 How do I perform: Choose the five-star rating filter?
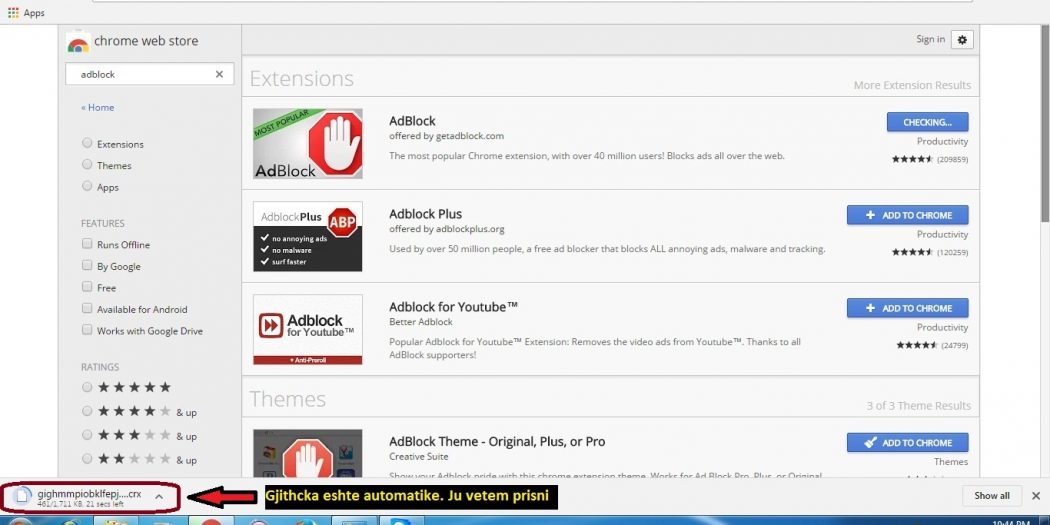point(87,387)
